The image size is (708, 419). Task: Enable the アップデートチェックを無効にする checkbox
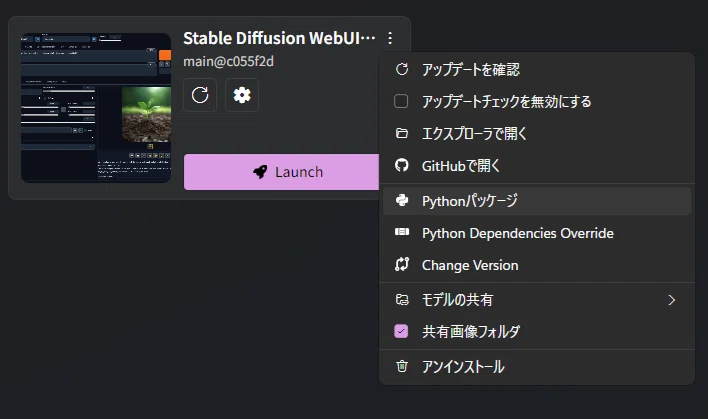[x=401, y=101]
